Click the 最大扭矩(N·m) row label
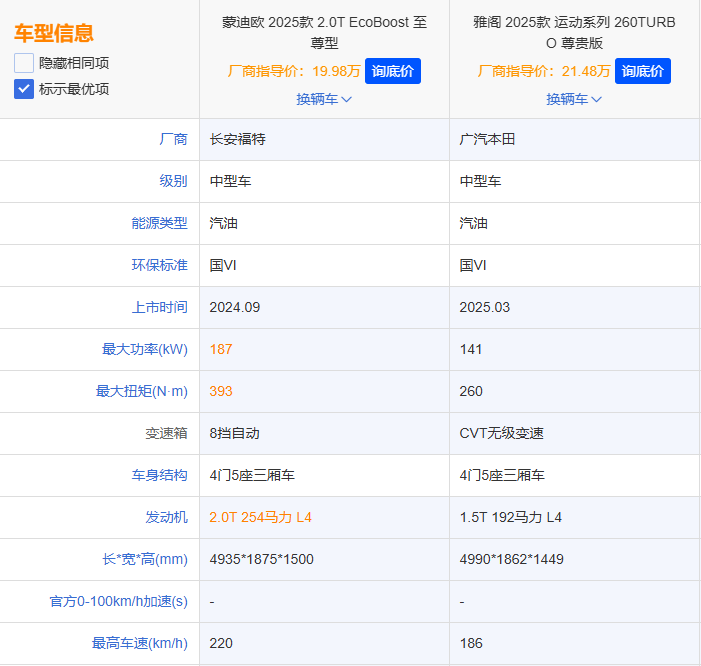Screen dimensions: 701x666 coord(142,391)
